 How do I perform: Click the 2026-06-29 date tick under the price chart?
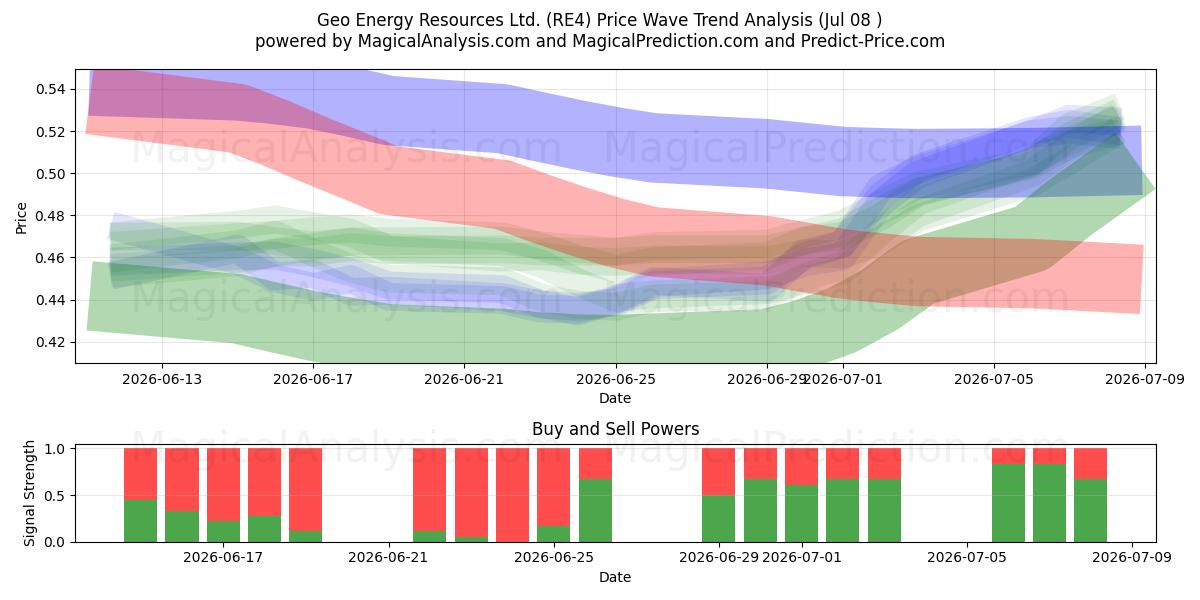pos(765,379)
